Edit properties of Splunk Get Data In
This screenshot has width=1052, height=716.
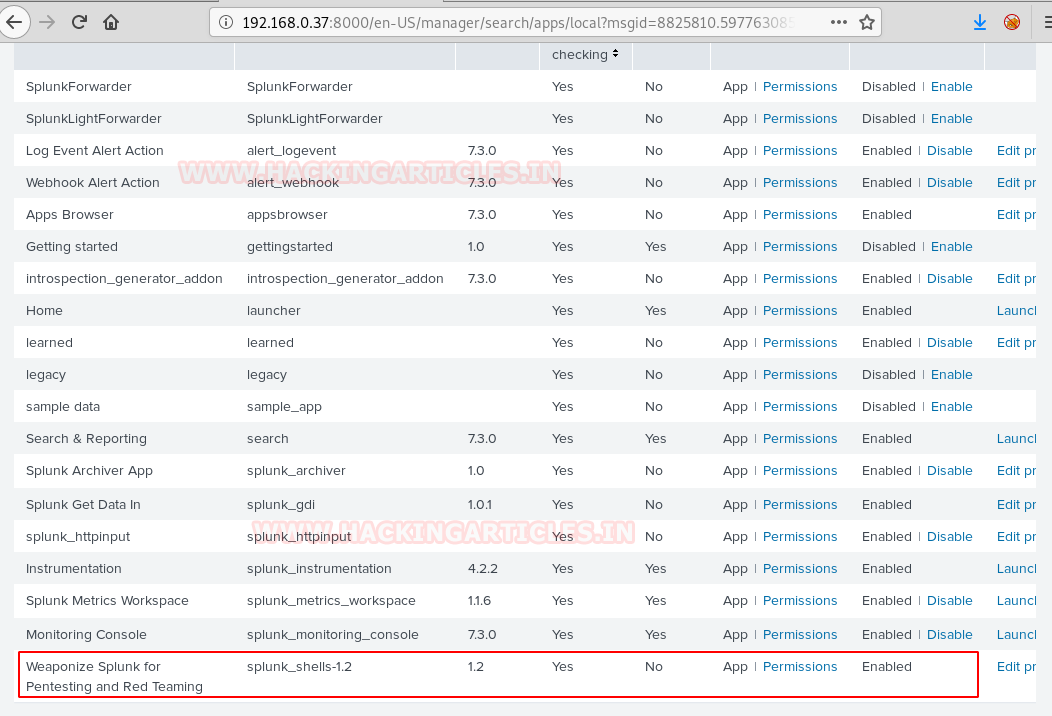tap(1016, 505)
